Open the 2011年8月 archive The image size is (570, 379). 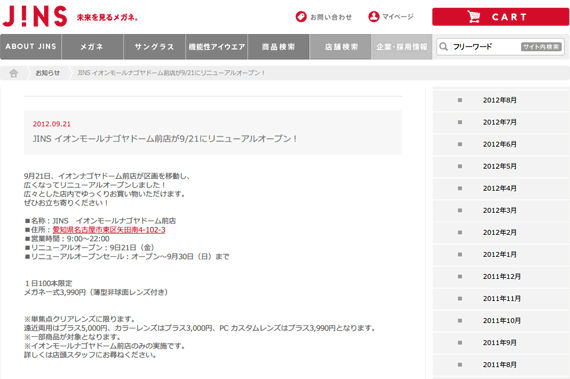tap(501, 365)
